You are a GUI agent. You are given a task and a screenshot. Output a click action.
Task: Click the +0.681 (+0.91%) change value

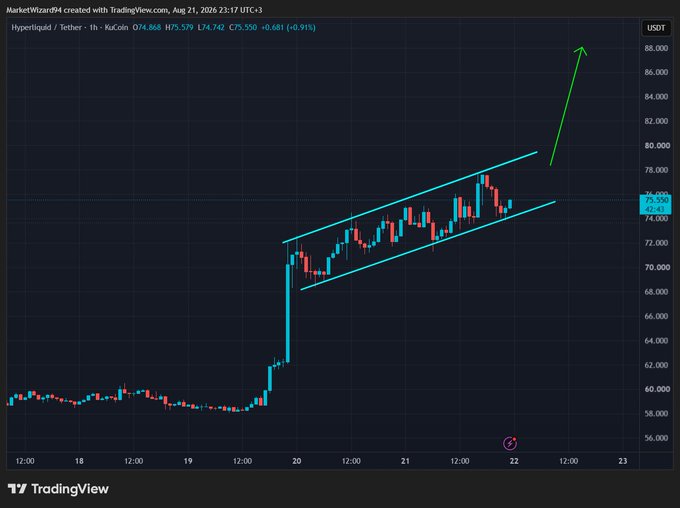click(288, 27)
